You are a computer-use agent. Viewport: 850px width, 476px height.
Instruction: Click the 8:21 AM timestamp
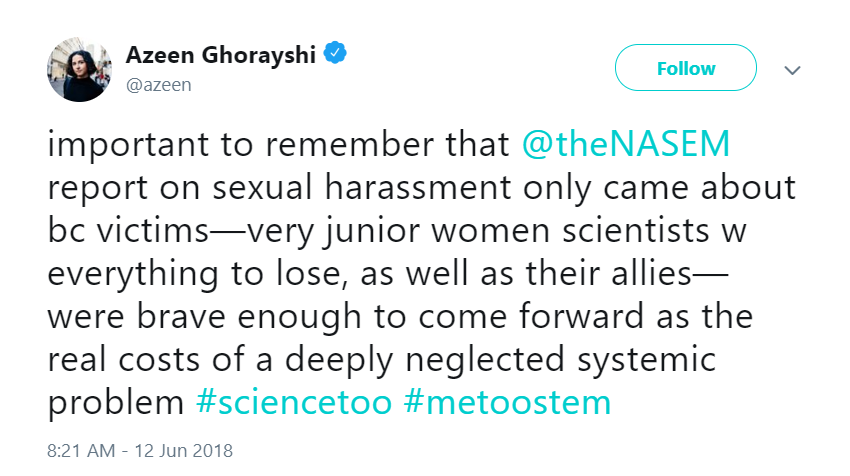pyautogui.click(x=81, y=451)
